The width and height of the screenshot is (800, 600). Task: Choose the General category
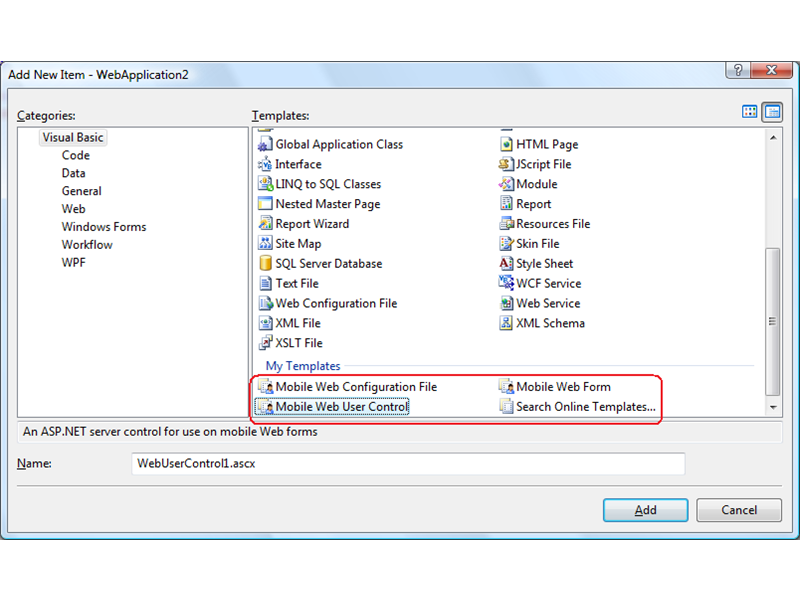82,191
